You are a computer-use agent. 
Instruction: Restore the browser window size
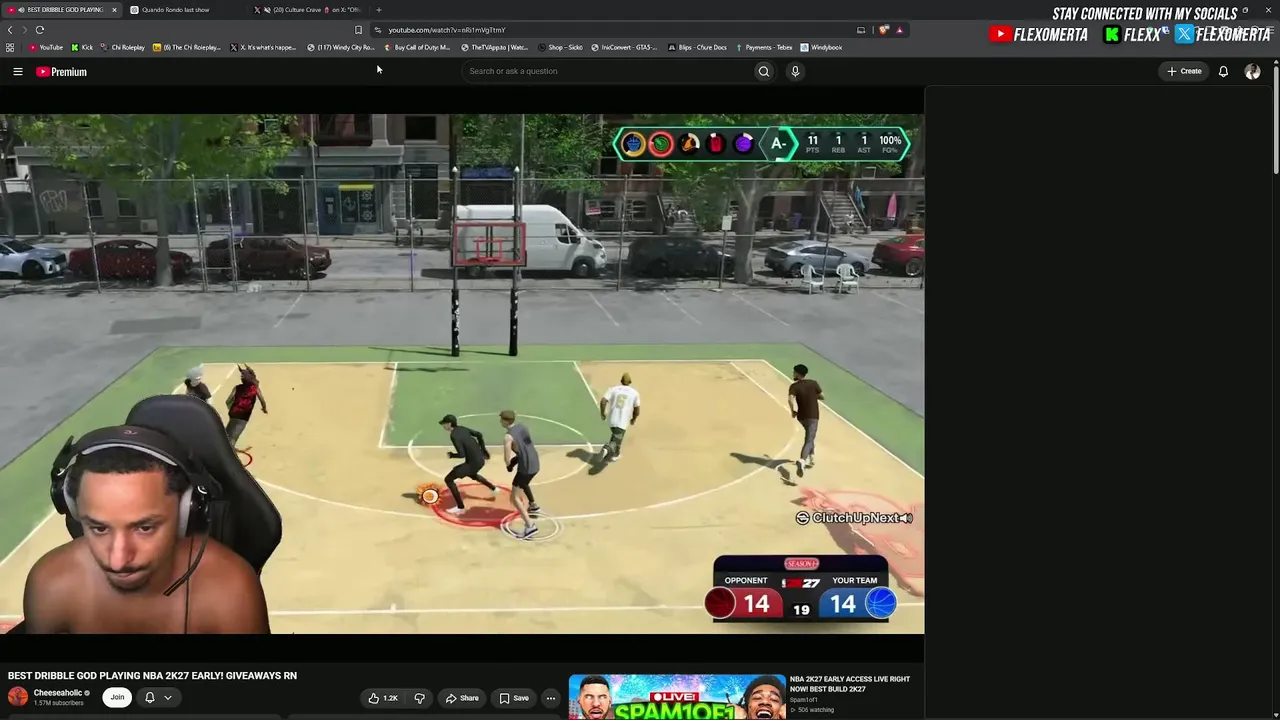[1245, 10]
